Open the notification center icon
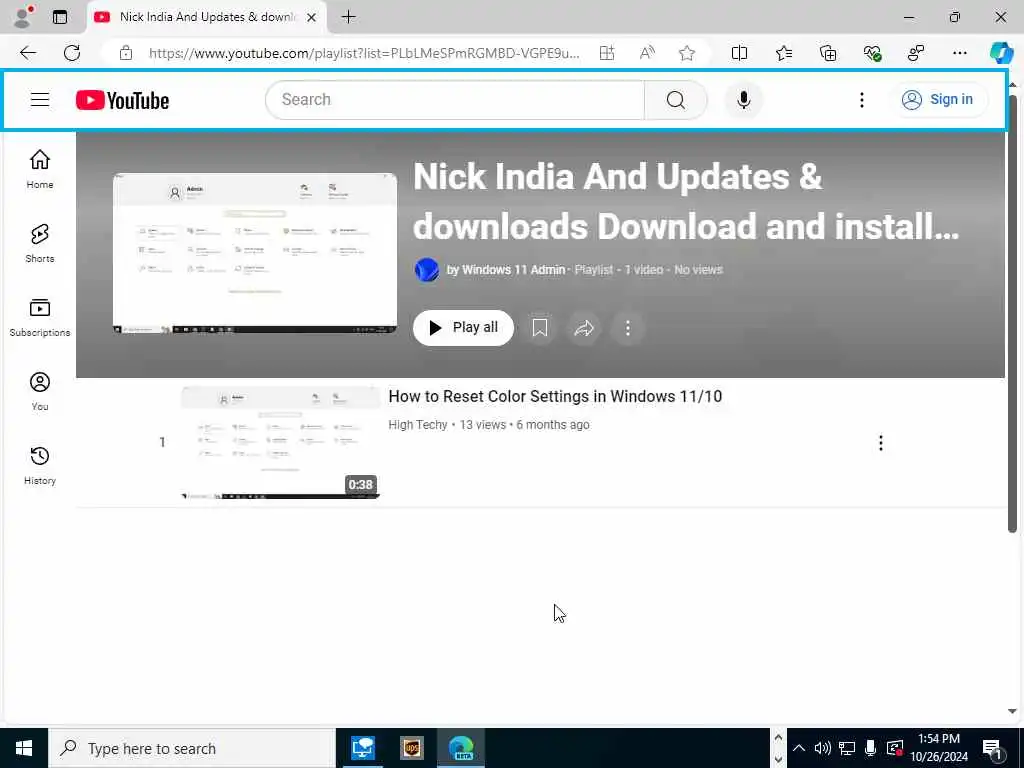Screen dimensions: 1024x768 [993, 748]
